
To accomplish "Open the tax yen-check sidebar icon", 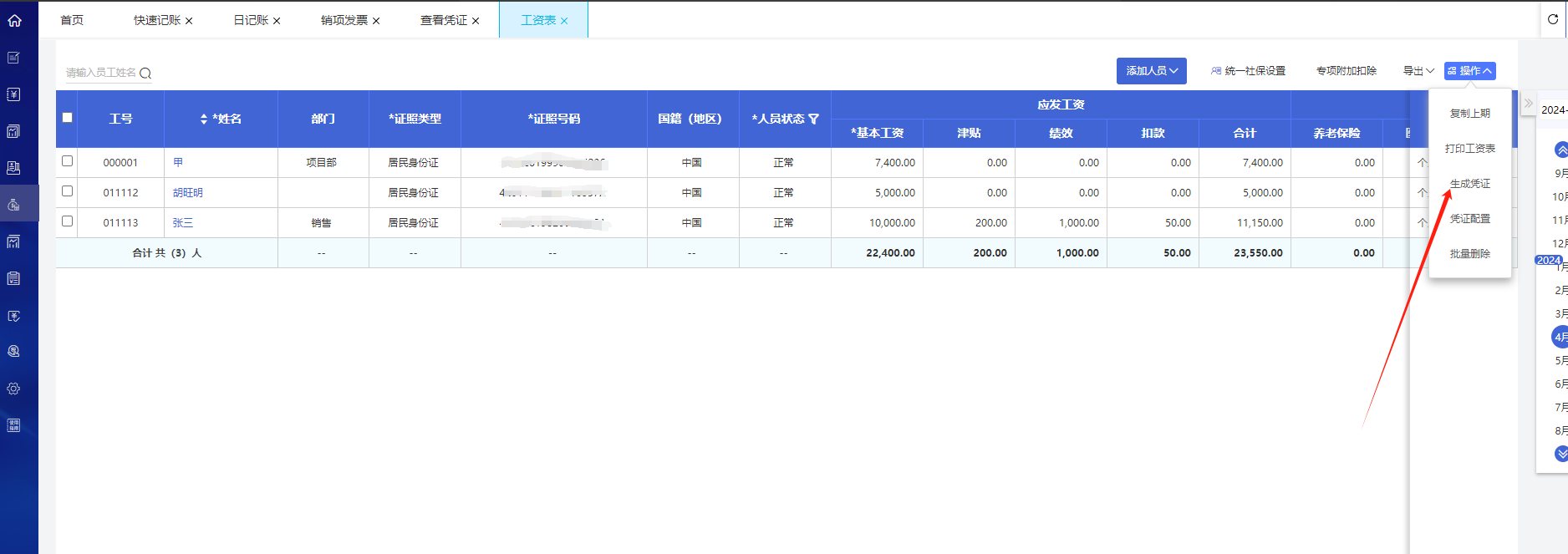I will [14, 315].
